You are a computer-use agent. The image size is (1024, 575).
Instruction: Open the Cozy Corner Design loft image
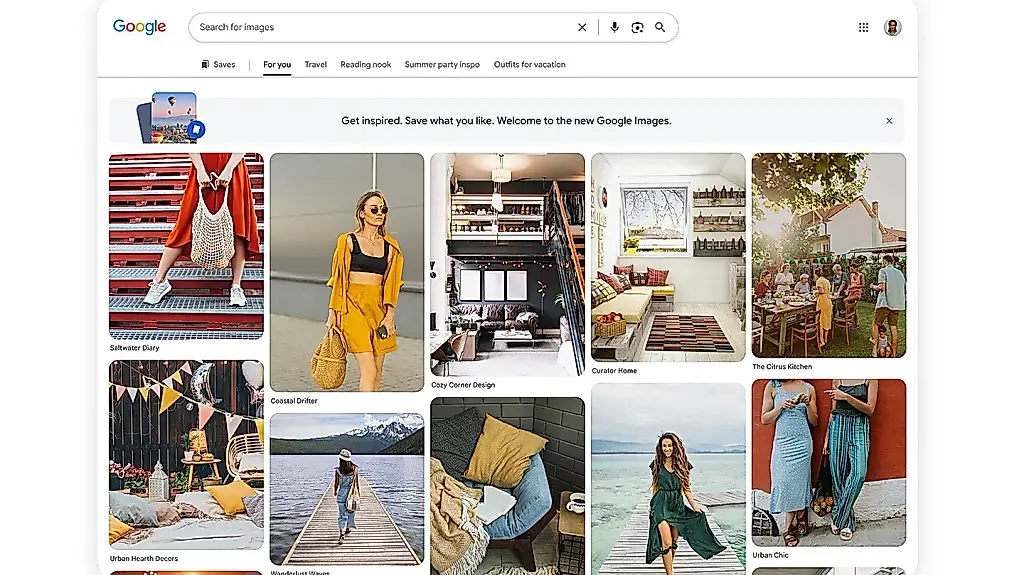(x=507, y=265)
